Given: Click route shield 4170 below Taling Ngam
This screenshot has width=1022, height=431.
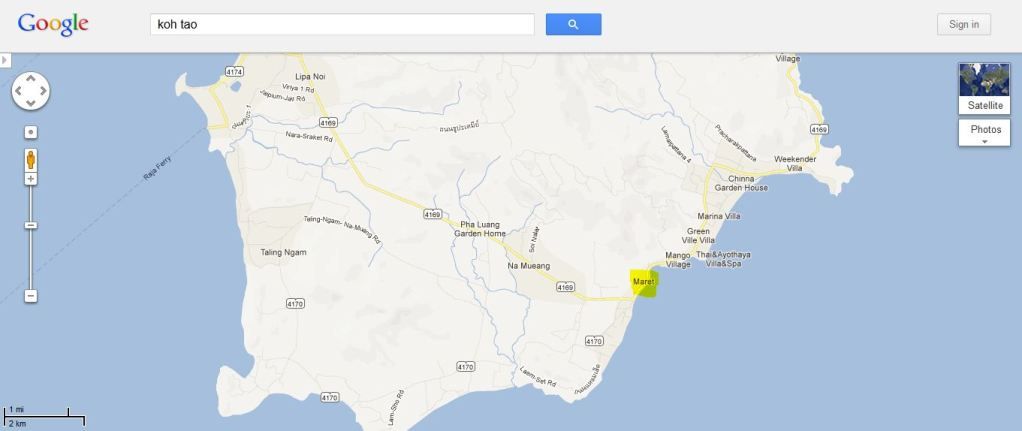Looking at the screenshot, I should click(295, 303).
